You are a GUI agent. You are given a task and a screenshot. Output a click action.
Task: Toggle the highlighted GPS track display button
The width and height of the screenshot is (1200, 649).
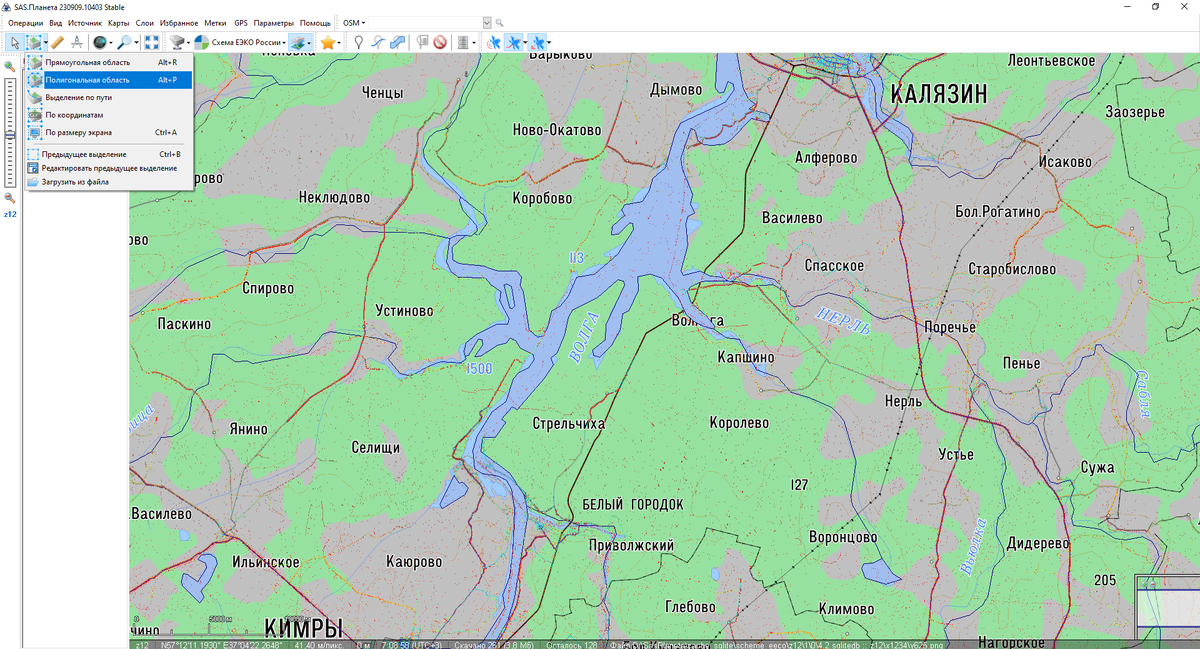512,42
